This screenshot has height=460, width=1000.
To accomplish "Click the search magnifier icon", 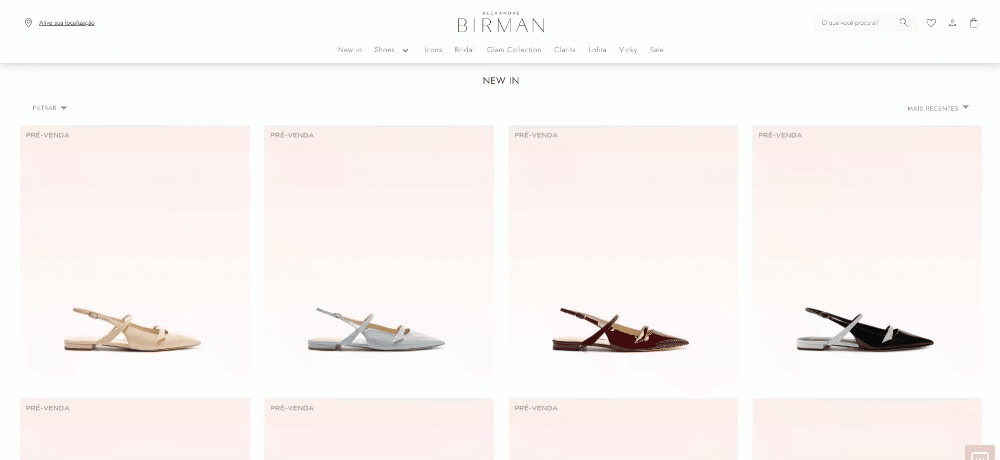I will click(904, 23).
